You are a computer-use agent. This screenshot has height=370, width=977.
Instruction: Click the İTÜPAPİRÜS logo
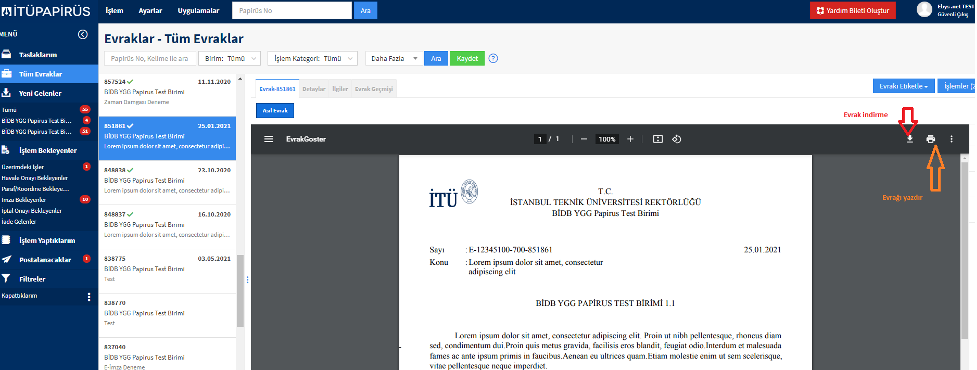pos(46,11)
